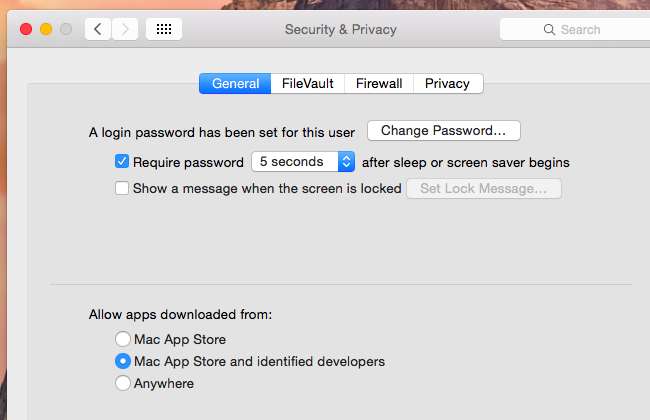This screenshot has width=650, height=420.
Task: Close the Security & Privacy window
Action: pyautogui.click(x=25, y=30)
